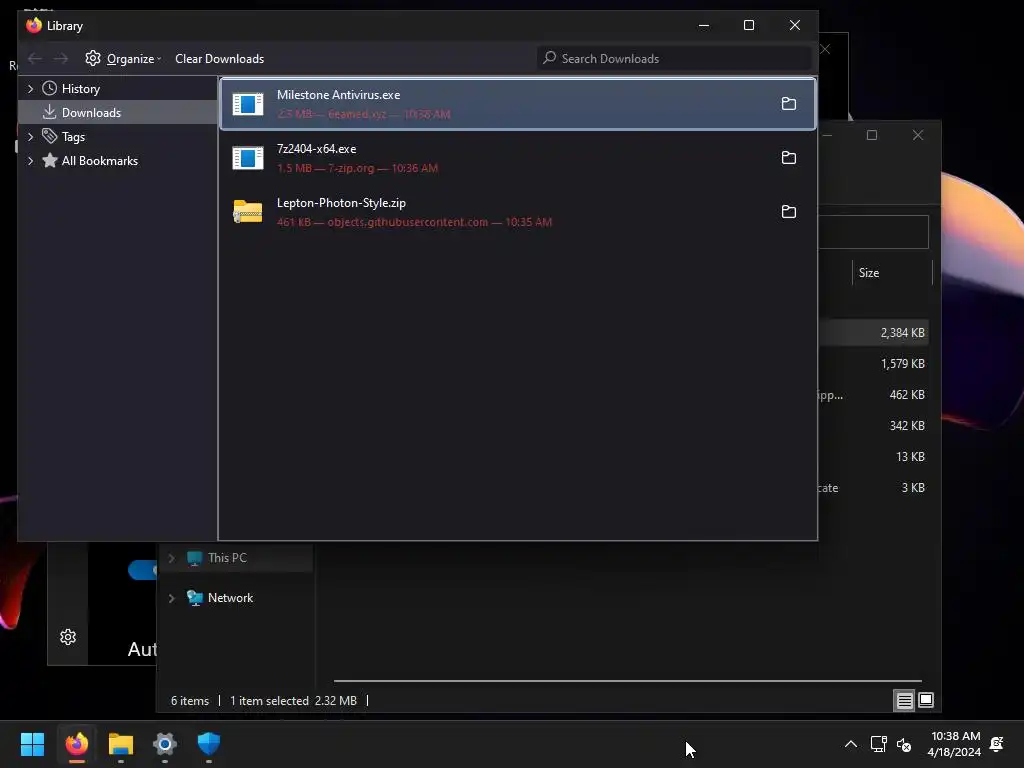Select the Lepton-Photon-Style.zip download entry
This screenshot has height=768, width=1024.
point(518,212)
